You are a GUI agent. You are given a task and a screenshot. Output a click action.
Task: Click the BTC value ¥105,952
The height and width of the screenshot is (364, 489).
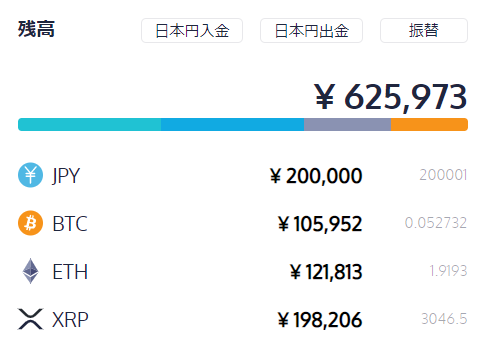click(320, 224)
